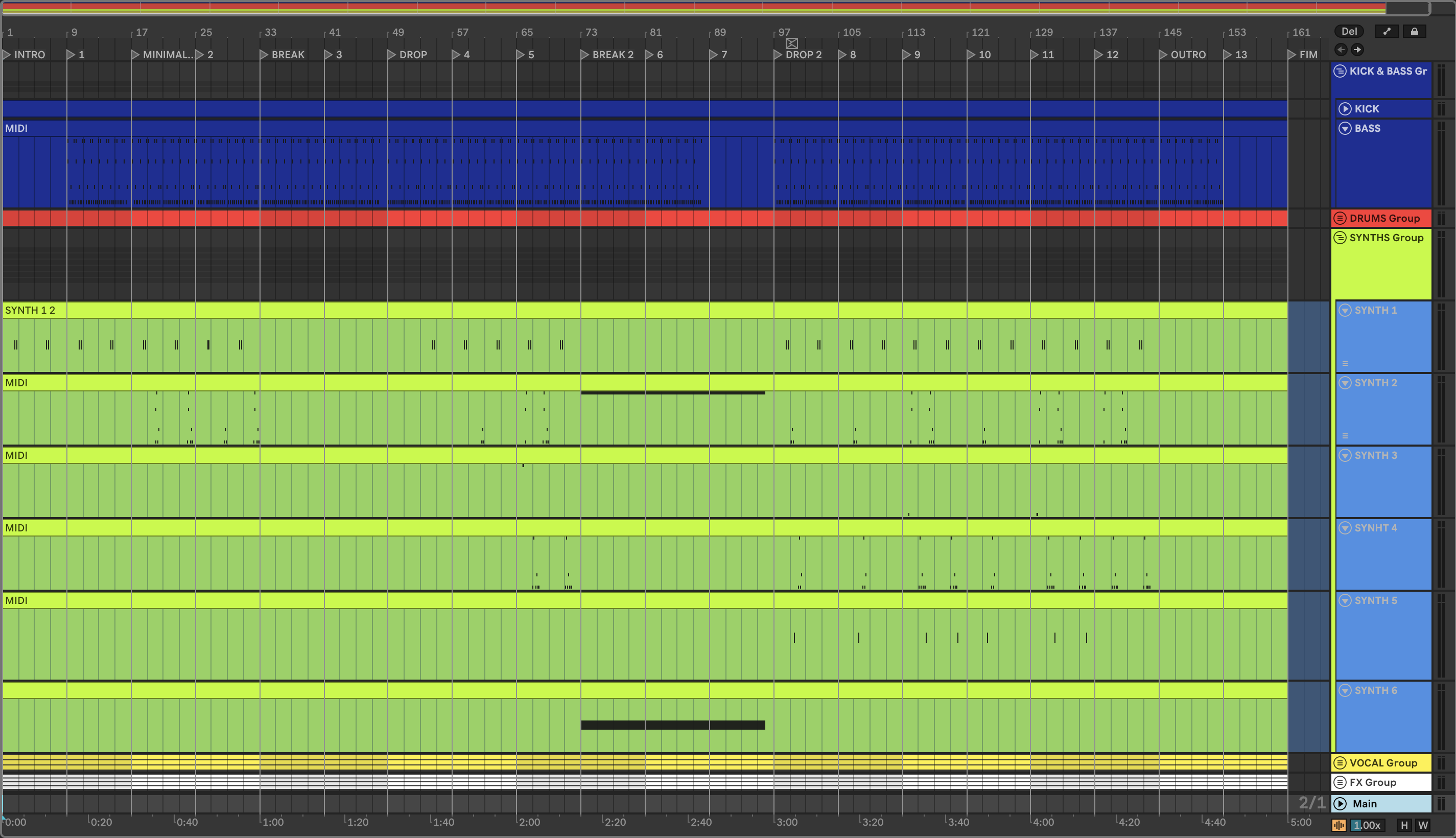The image size is (1456, 838).
Task: Select the Main track title
Action: pyautogui.click(x=1365, y=803)
